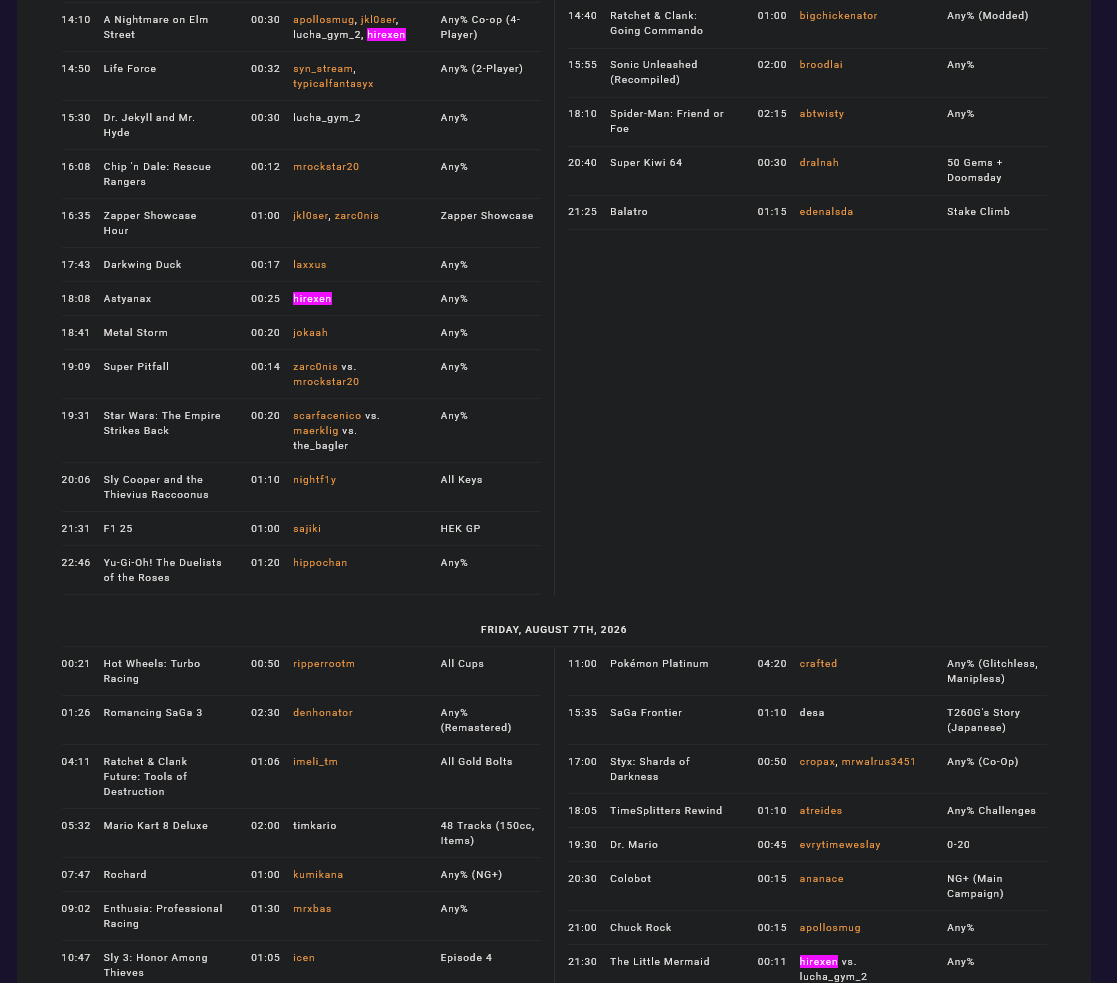Open hippochan link for Yu-Gi-Oh run
Screen dimensions: 1117x983
click(x=321, y=563)
